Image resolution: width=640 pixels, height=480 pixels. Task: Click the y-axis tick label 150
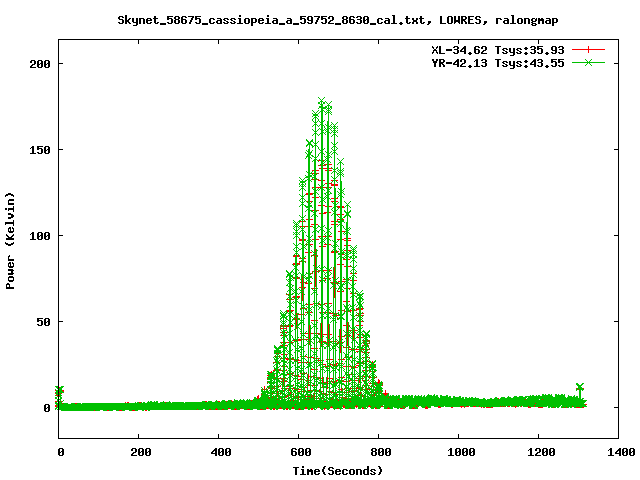click(x=40, y=150)
